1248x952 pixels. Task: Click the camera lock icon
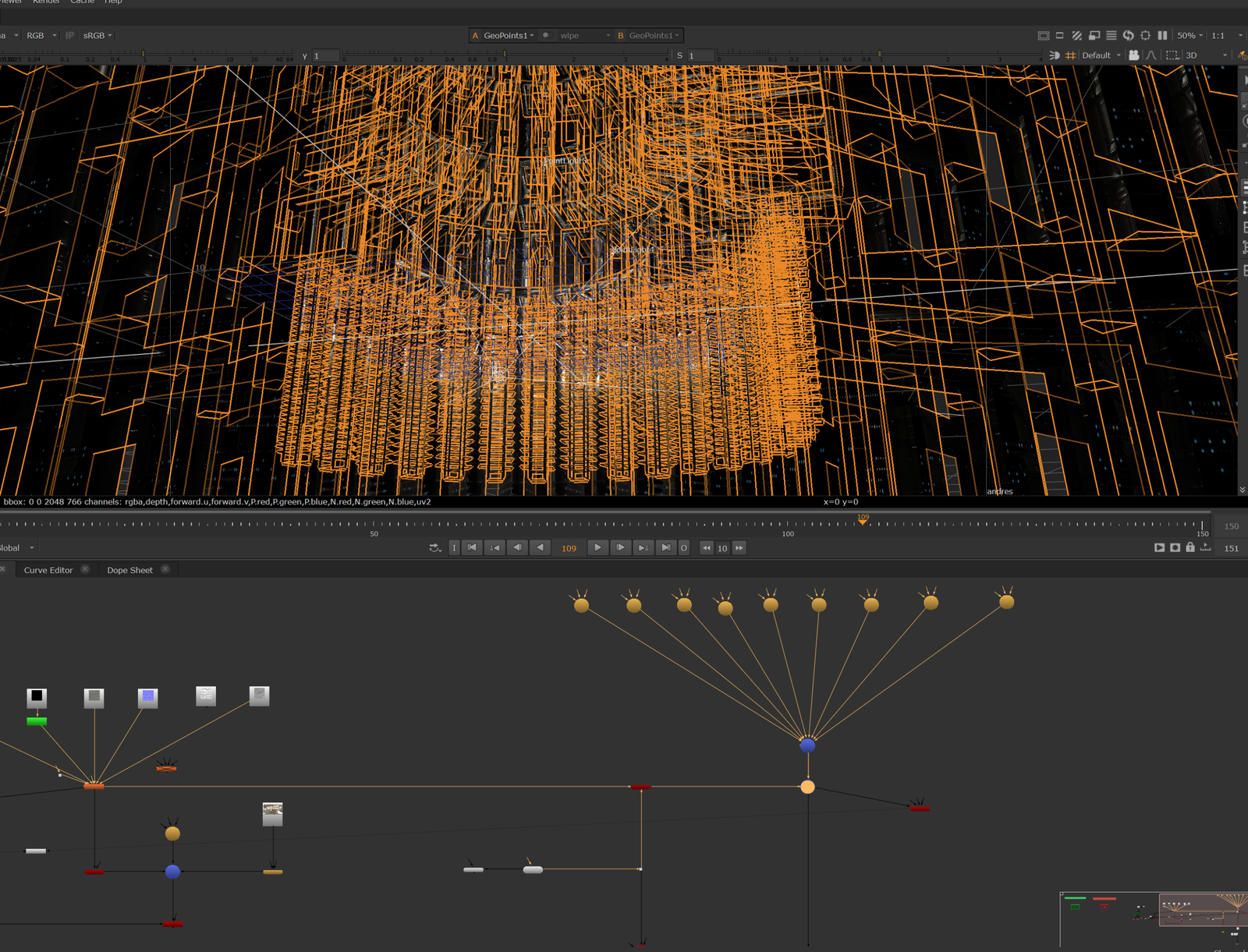(x=1134, y=55)
